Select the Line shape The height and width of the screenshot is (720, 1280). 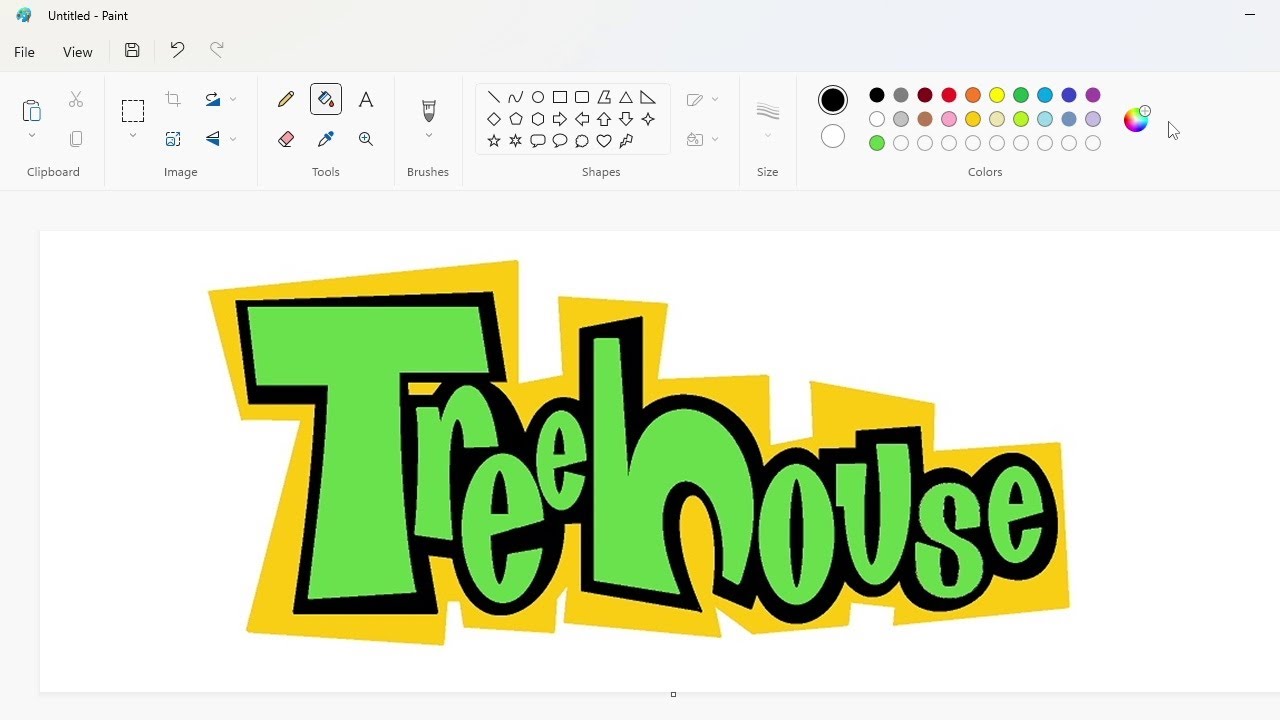pyautogui.click(x=494, y=97)
